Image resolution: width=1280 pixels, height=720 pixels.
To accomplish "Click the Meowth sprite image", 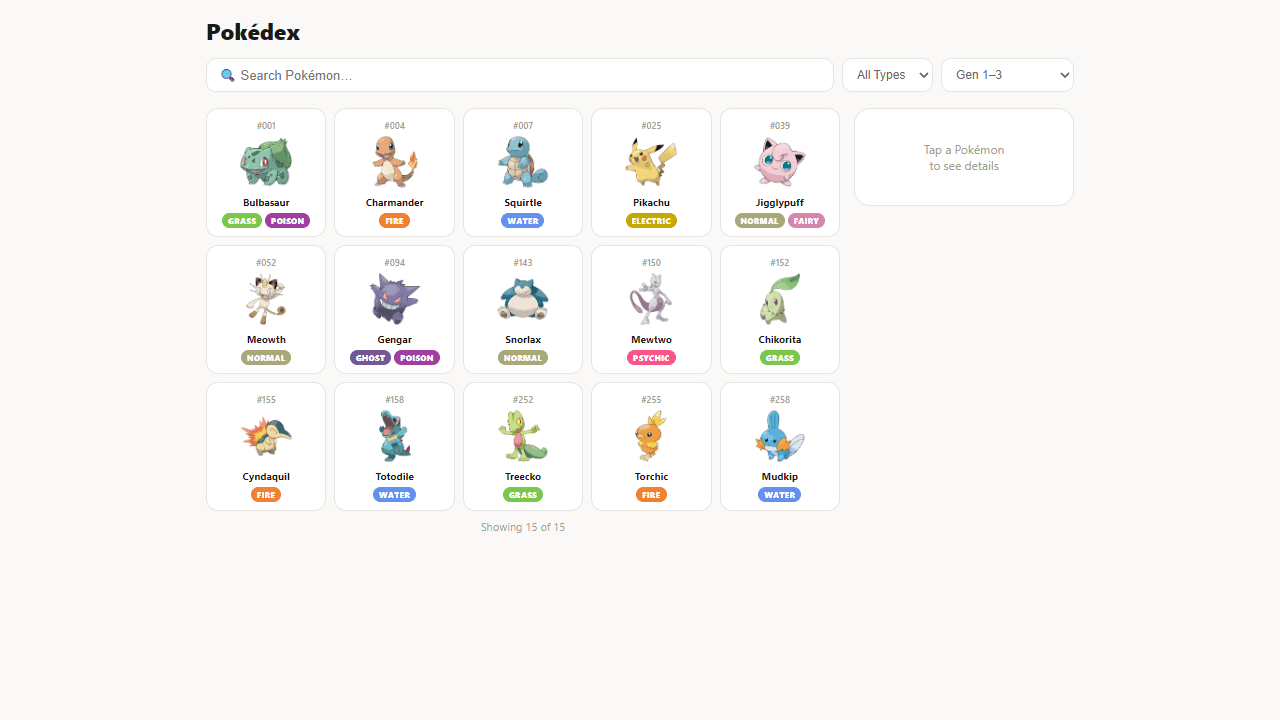I will pyautogui.click(x=266, y=299).
